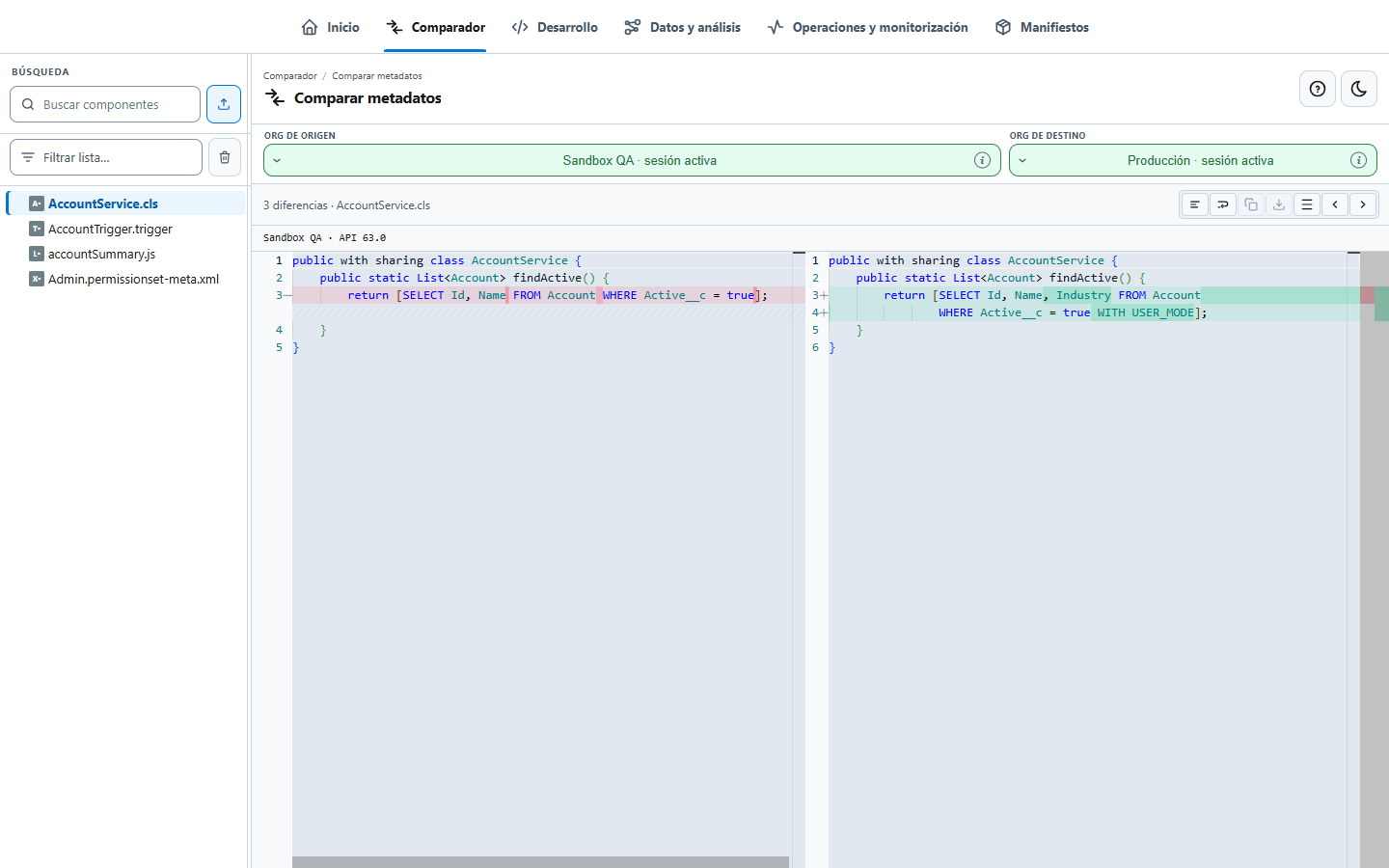Switch to the Manifiestos tab
Screen dimensions: 1389x868
(x=1042, y=27)
